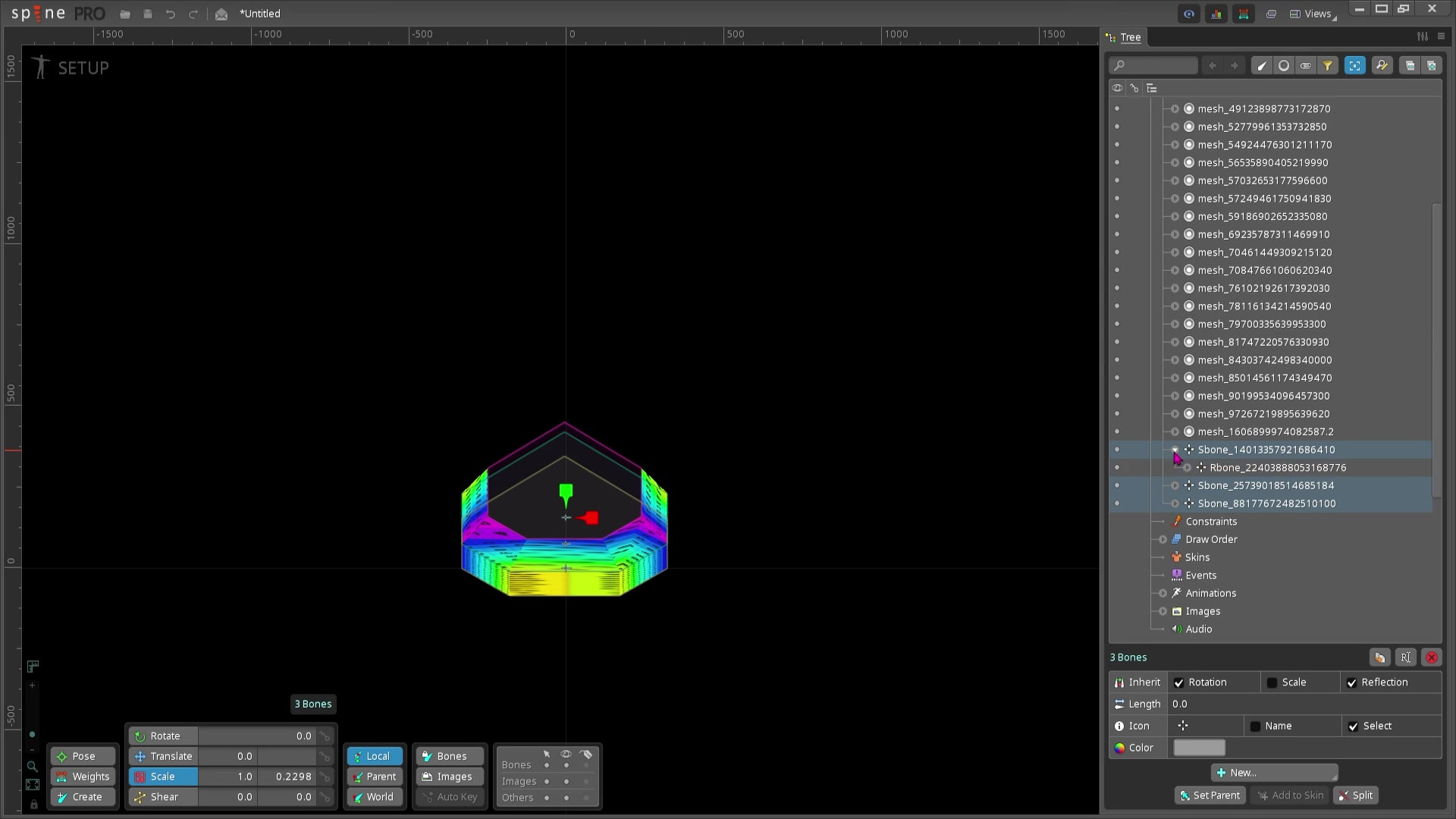Open the bone Icon chooser crosshair
The width and height of the screenshot is (1456, 819).
1183,726
